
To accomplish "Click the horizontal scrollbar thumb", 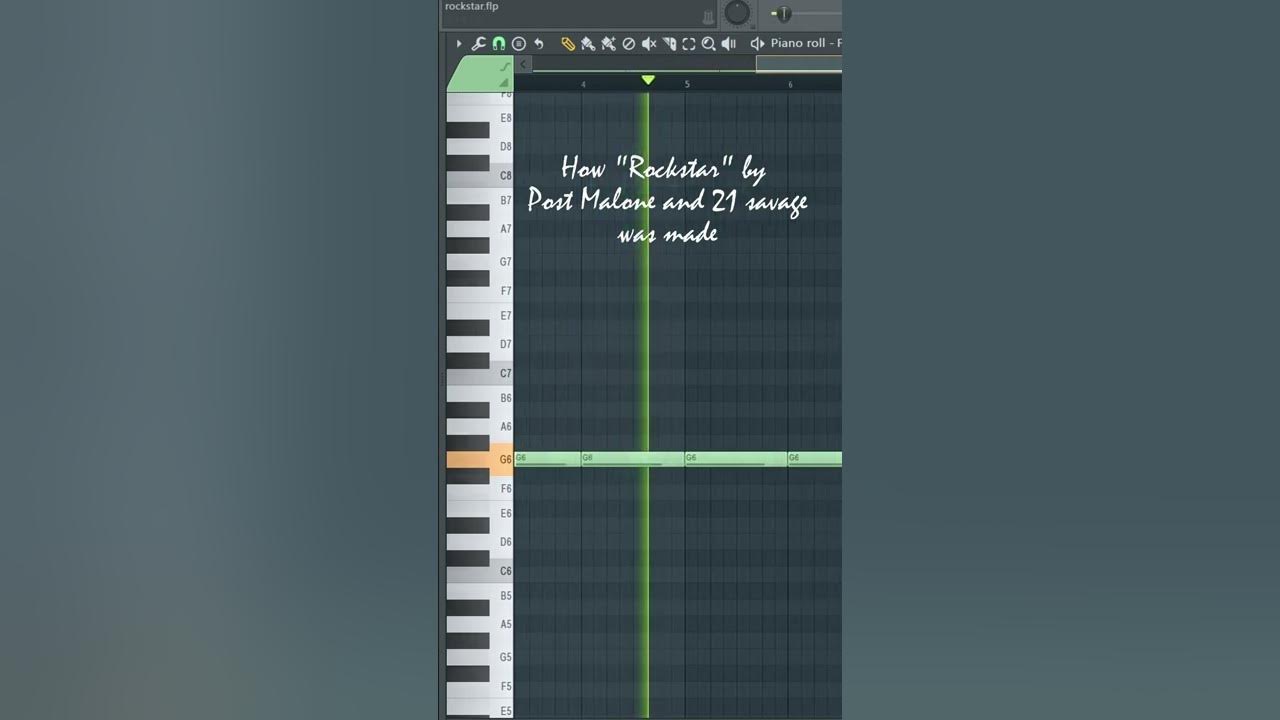I will (799, 64).
